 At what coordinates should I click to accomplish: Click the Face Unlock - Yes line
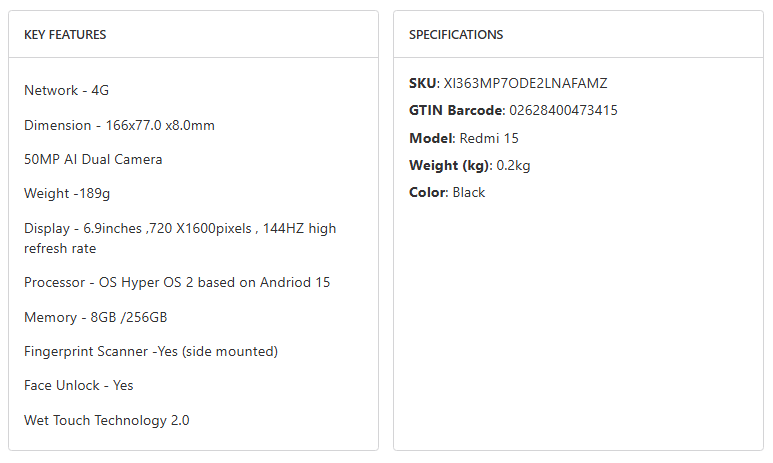(x=78, y=385)
